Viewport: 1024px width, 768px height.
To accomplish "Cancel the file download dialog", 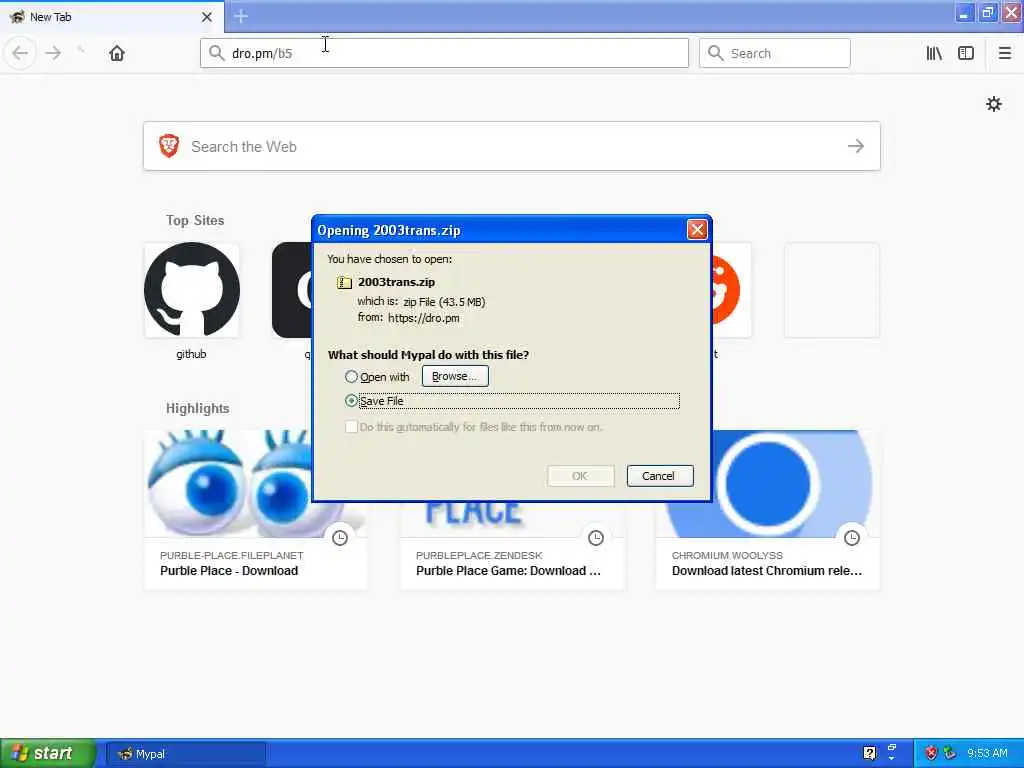I will click(x=660, y=476).
